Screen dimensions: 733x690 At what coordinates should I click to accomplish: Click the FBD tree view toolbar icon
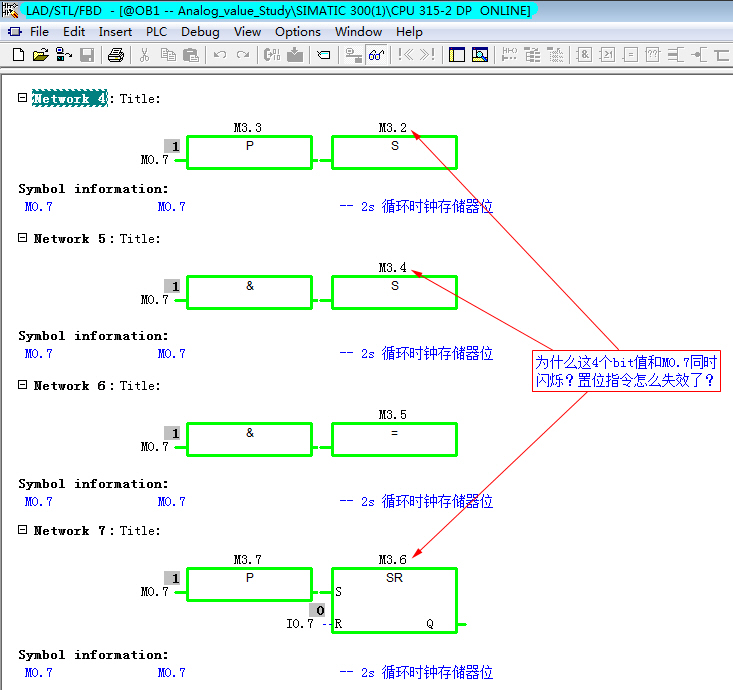click(532, 55)
